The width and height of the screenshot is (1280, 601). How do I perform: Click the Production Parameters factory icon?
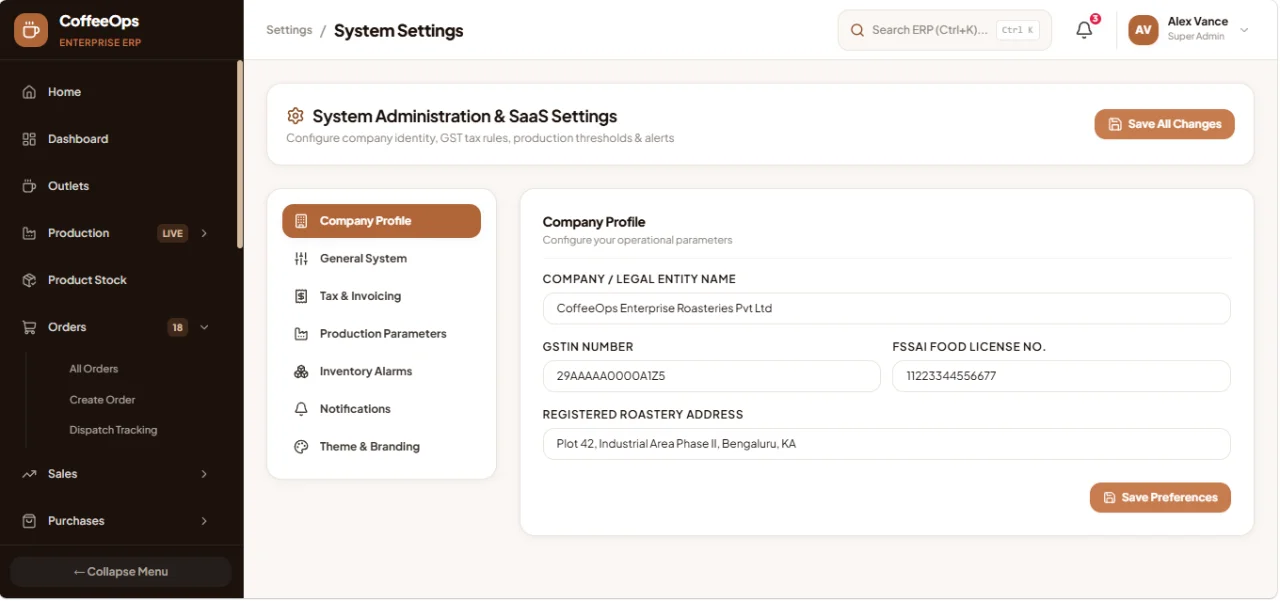301,334
